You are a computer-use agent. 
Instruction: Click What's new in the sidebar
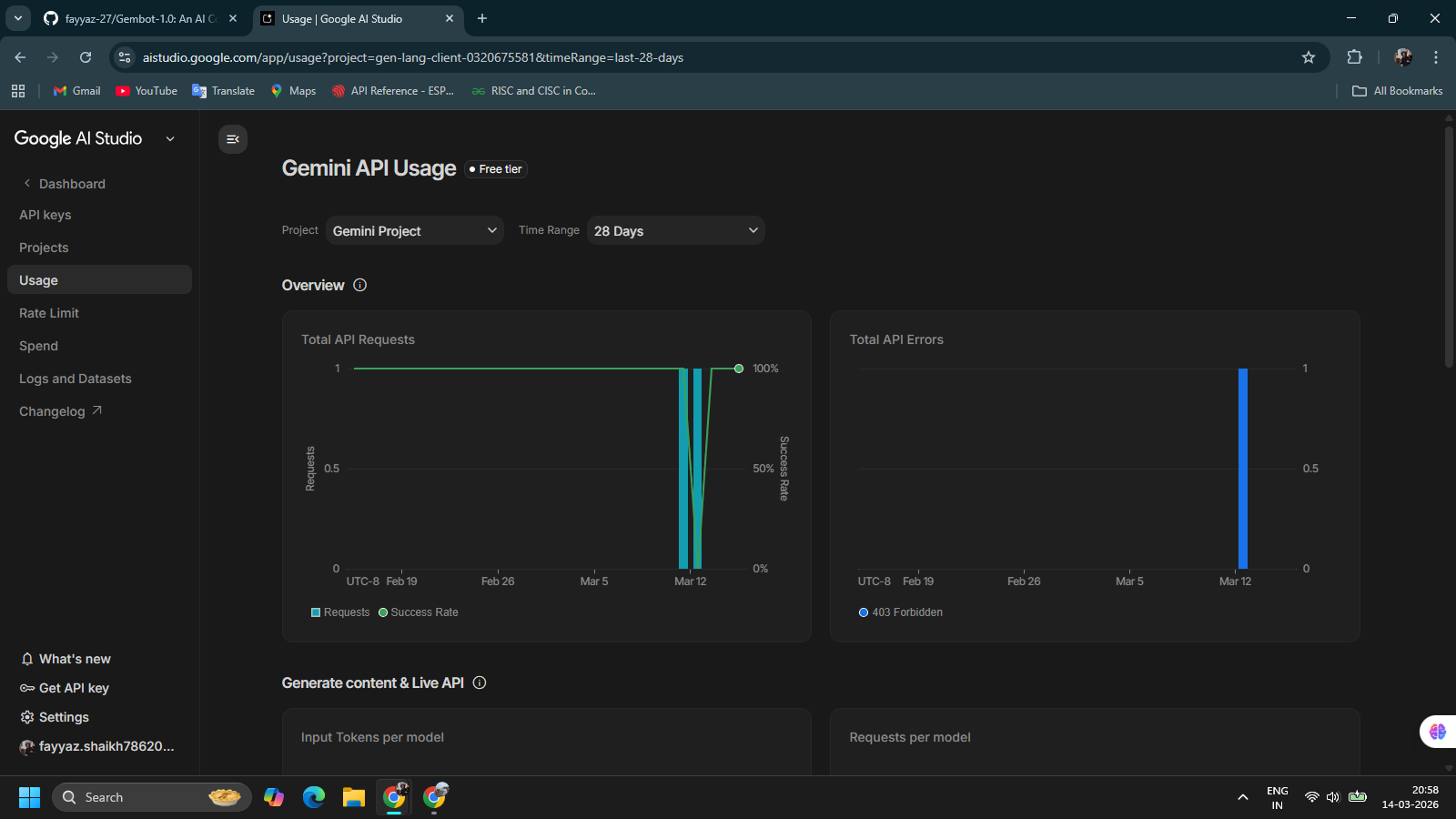click(75, 659)
